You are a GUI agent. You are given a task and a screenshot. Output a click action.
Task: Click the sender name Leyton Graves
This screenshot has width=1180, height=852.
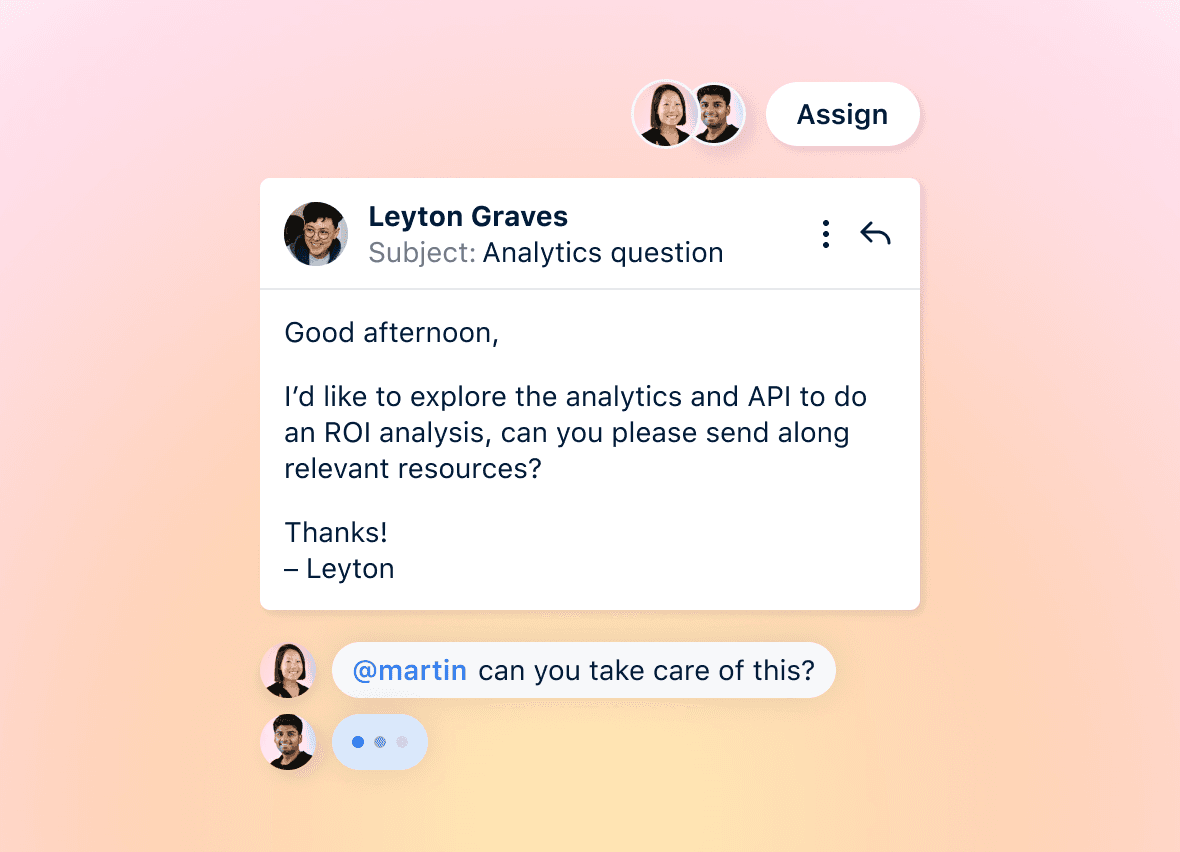tap(468, 217)
